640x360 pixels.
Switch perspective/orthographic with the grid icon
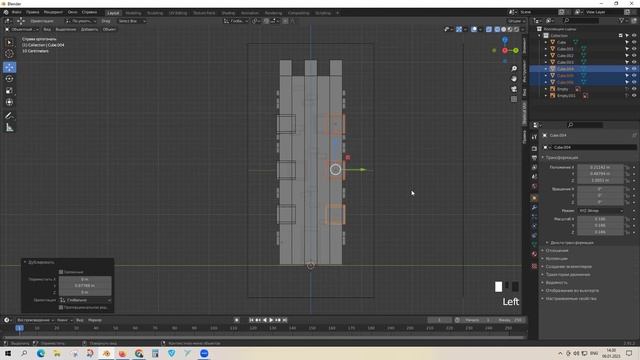pos(514,99)
